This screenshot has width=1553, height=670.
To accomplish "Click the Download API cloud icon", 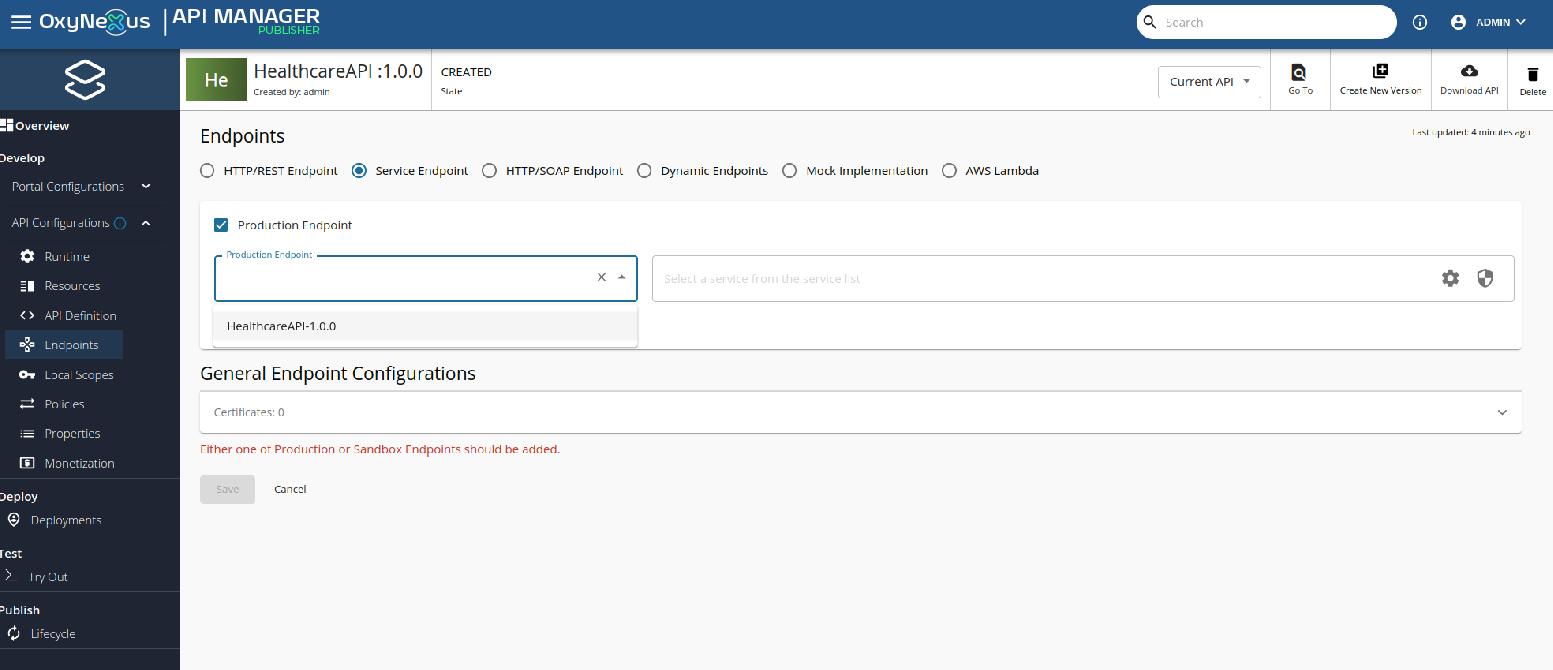I will click(x=1469, y=71).
